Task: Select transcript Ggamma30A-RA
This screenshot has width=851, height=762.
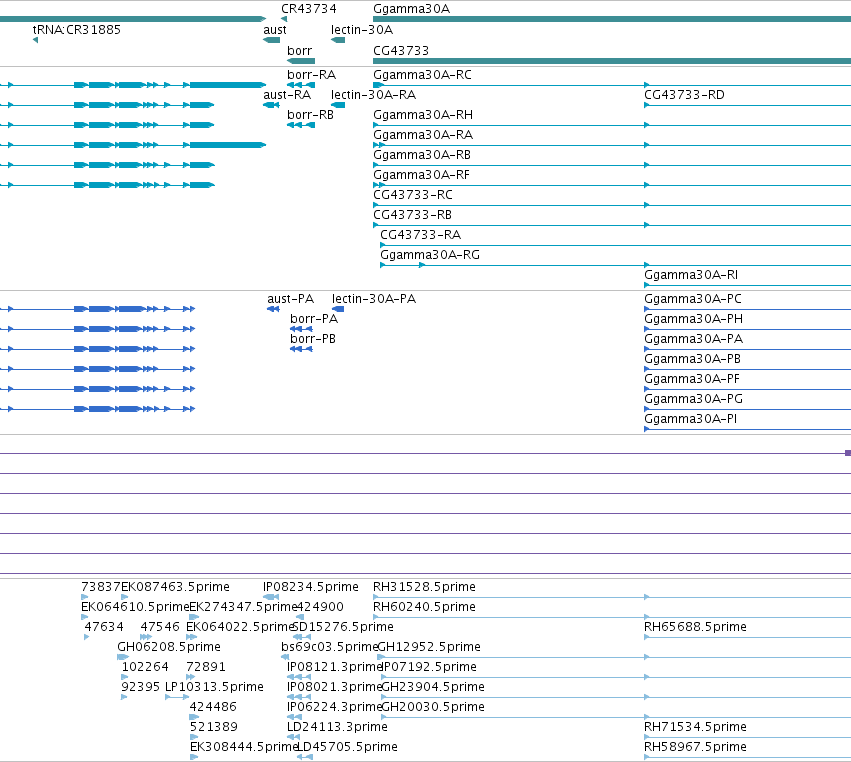Action: (x=423, y=135)
